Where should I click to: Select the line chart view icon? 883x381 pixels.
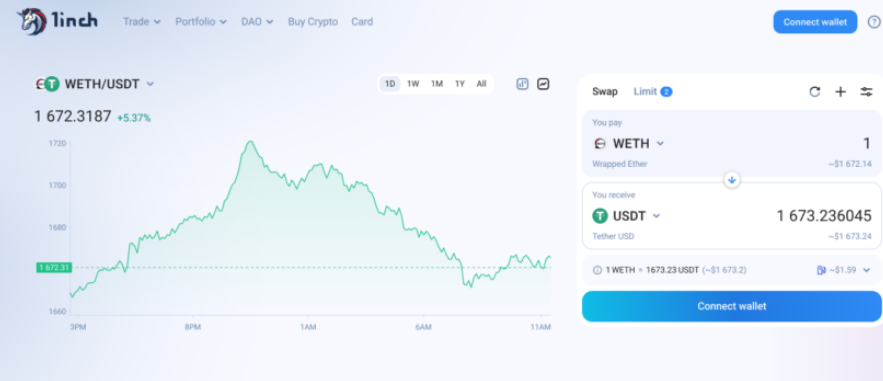click(x=543, y=84)
